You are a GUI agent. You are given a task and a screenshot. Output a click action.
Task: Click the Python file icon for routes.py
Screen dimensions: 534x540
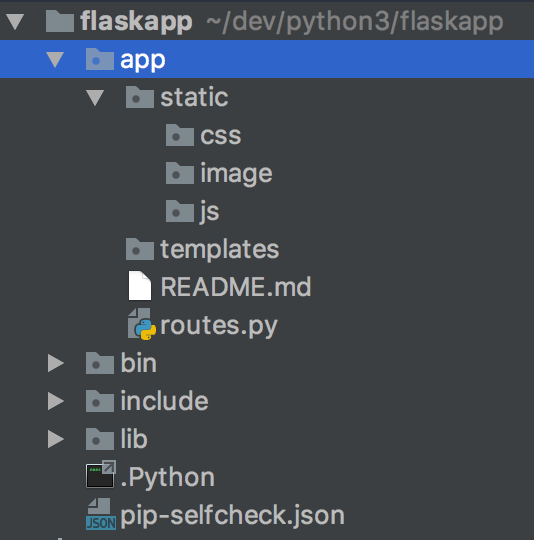point(142,325)
